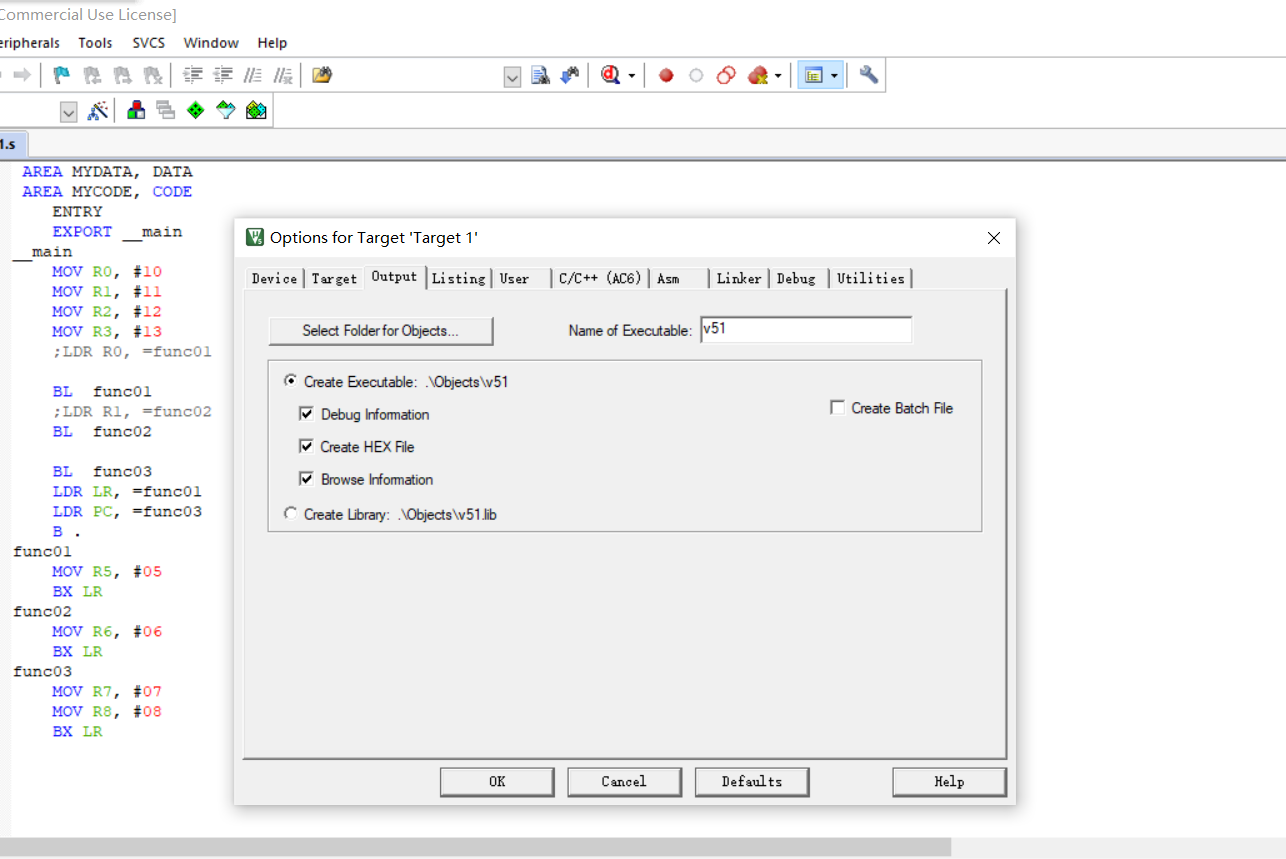
Task: Click the editor horizontal scrollbar thumb
Action: point(475,848)
